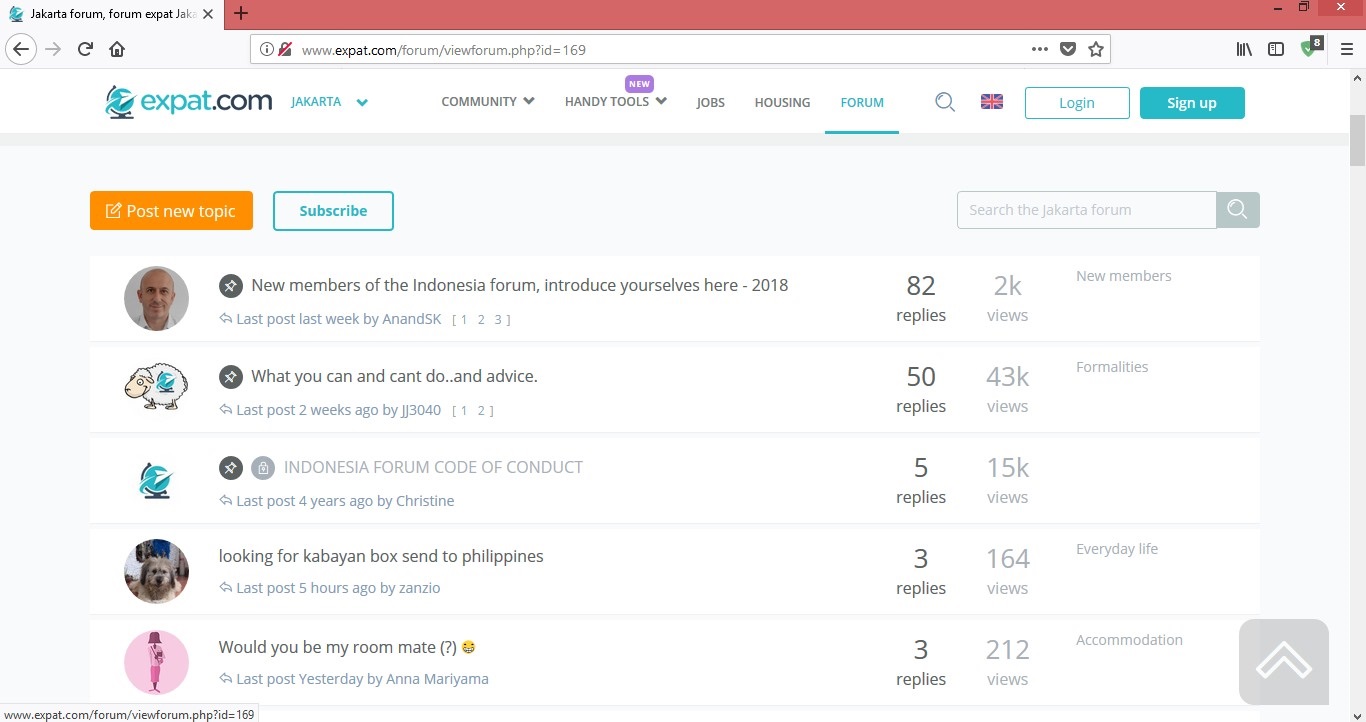The height and width of the screenshot is (722, 1366).
Task: Go to the Jobs menu item
Action: coord(710,102)
